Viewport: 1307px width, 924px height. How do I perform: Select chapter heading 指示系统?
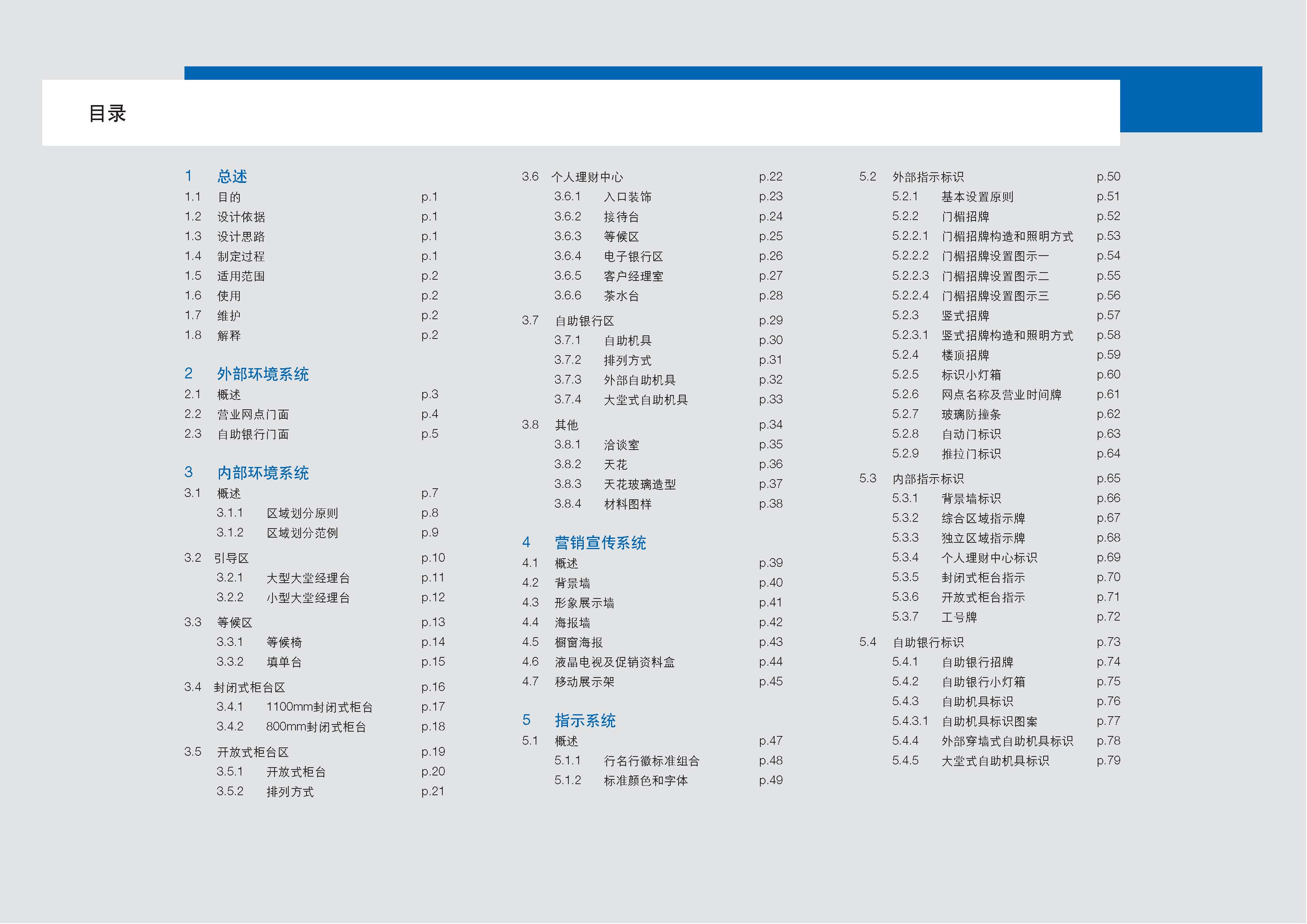(585, 720)
